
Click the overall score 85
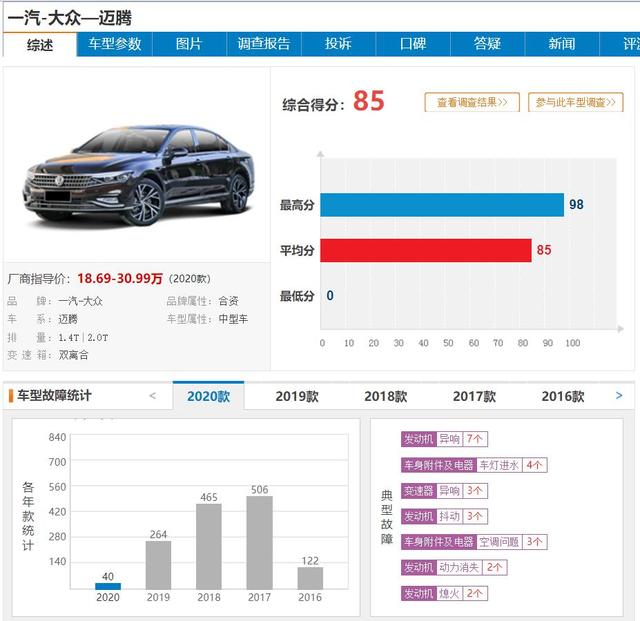point(369,101)
